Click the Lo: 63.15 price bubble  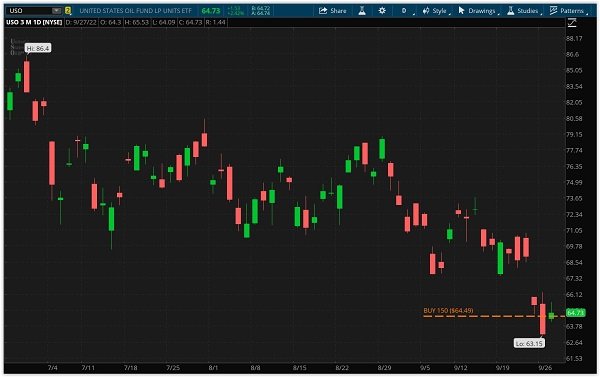(529, 343)
